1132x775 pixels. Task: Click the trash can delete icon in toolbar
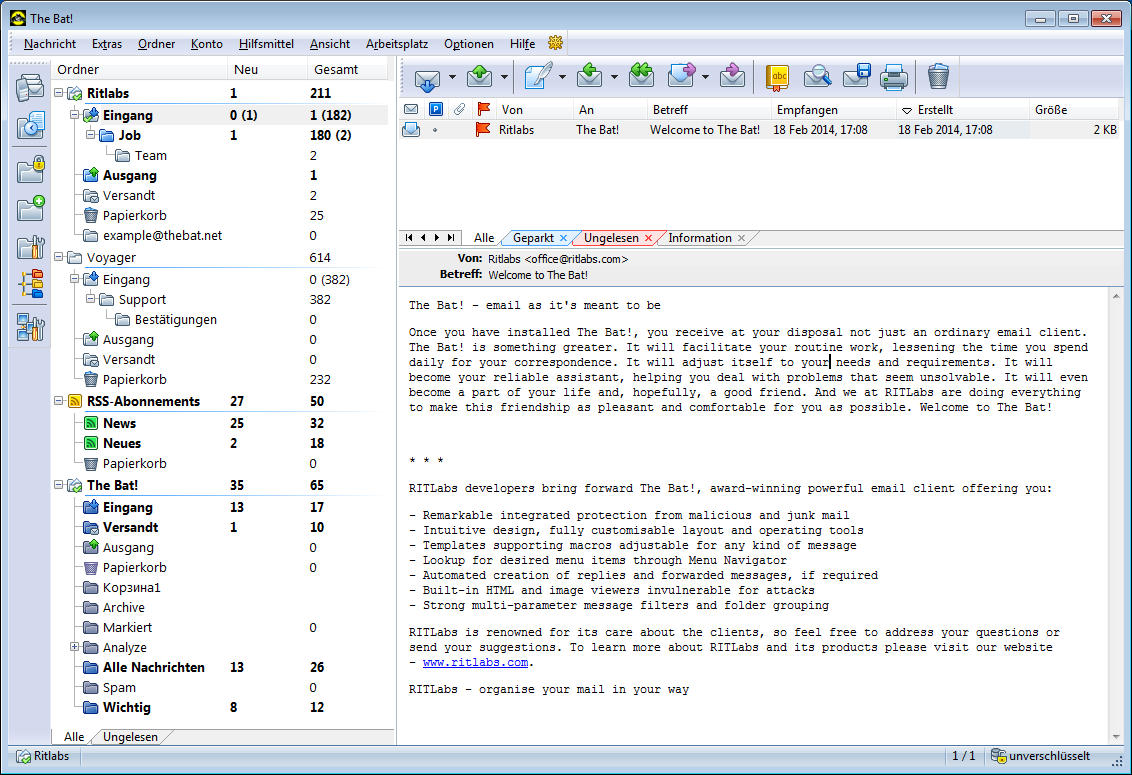tap(938, 77)
